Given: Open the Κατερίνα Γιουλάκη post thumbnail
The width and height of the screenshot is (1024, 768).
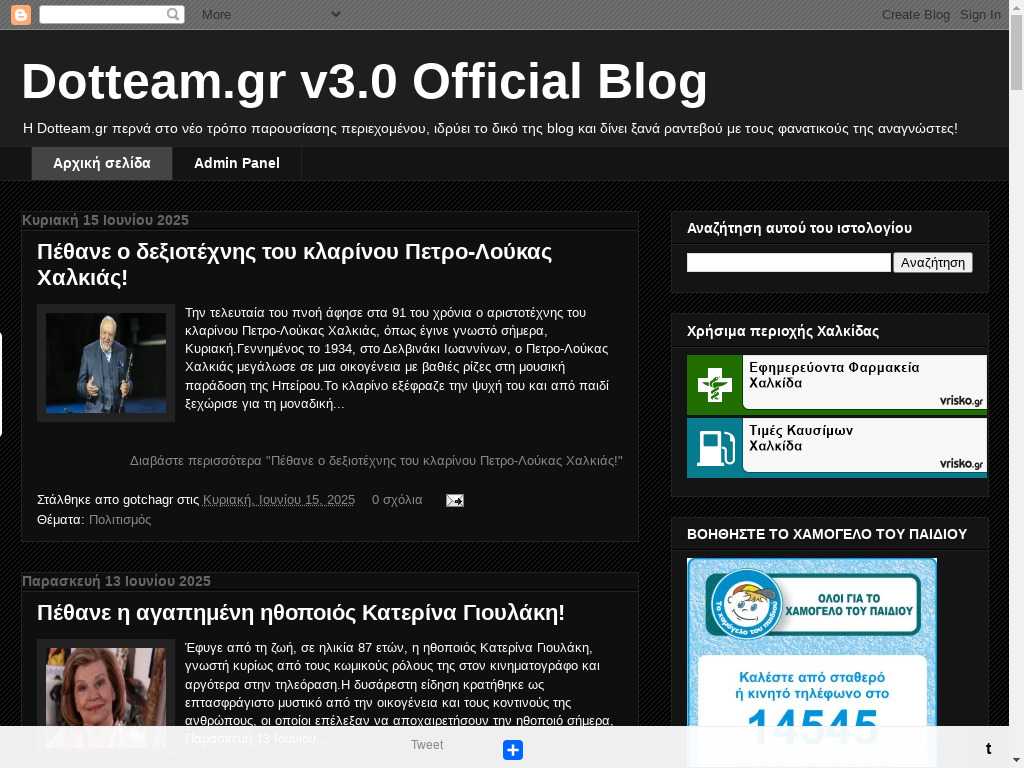Looking at the screenshot, I should [x=106, y=696].
